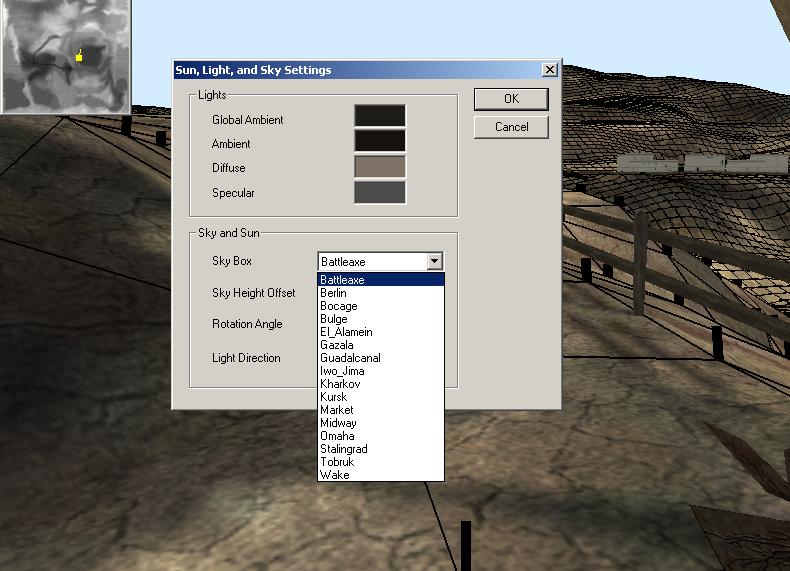
Task: Click the minimap thumbnail in the corner
Action: coord(66,56)
